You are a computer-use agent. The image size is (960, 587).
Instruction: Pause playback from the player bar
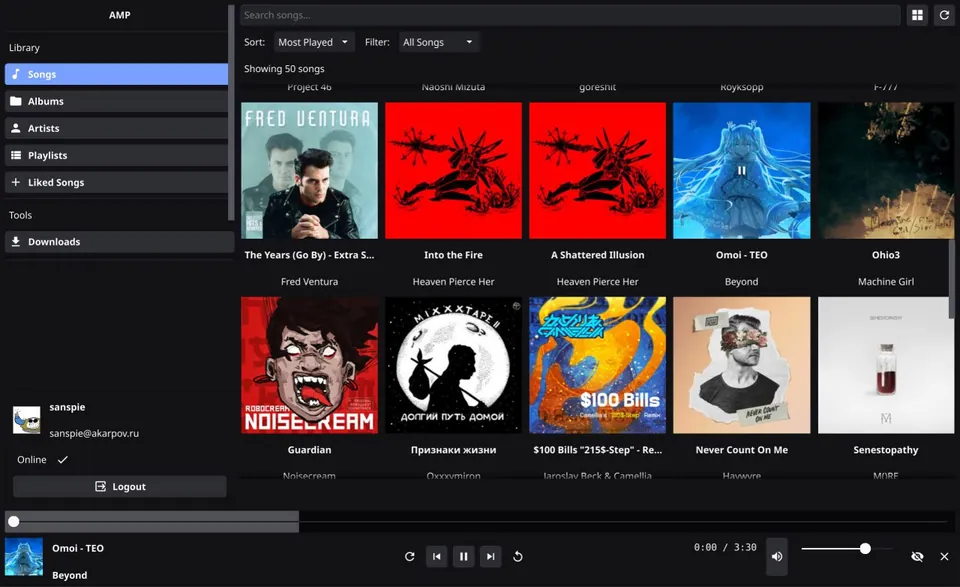[463, 556]
